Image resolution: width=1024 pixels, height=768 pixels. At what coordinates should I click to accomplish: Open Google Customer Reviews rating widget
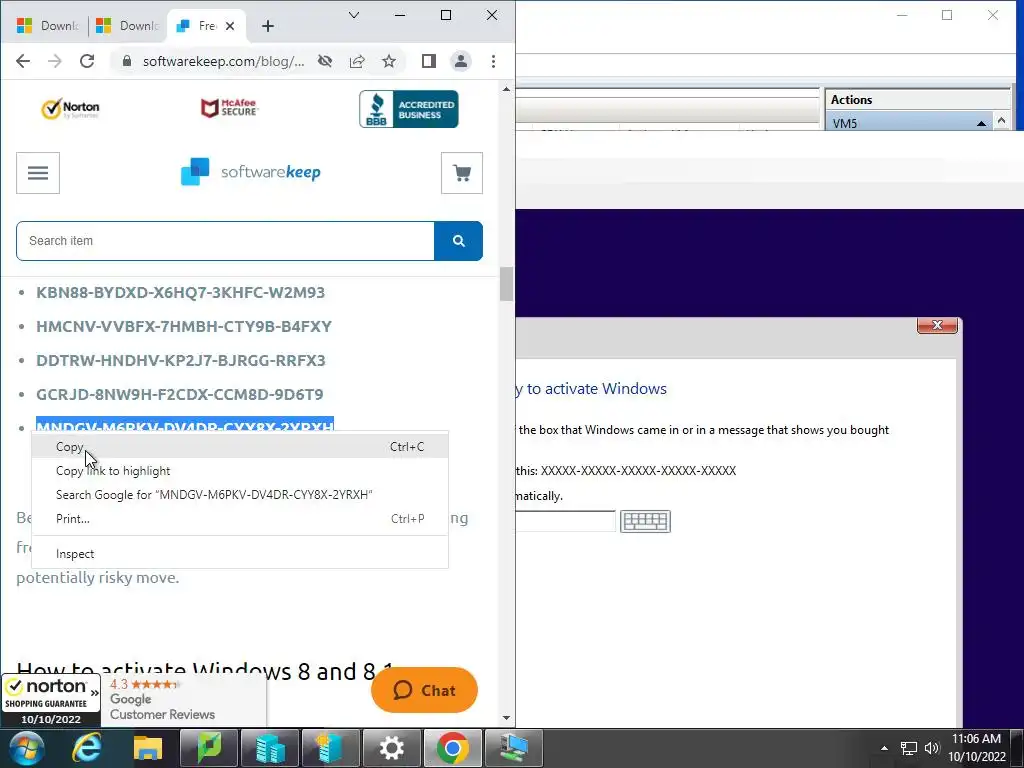183,699
